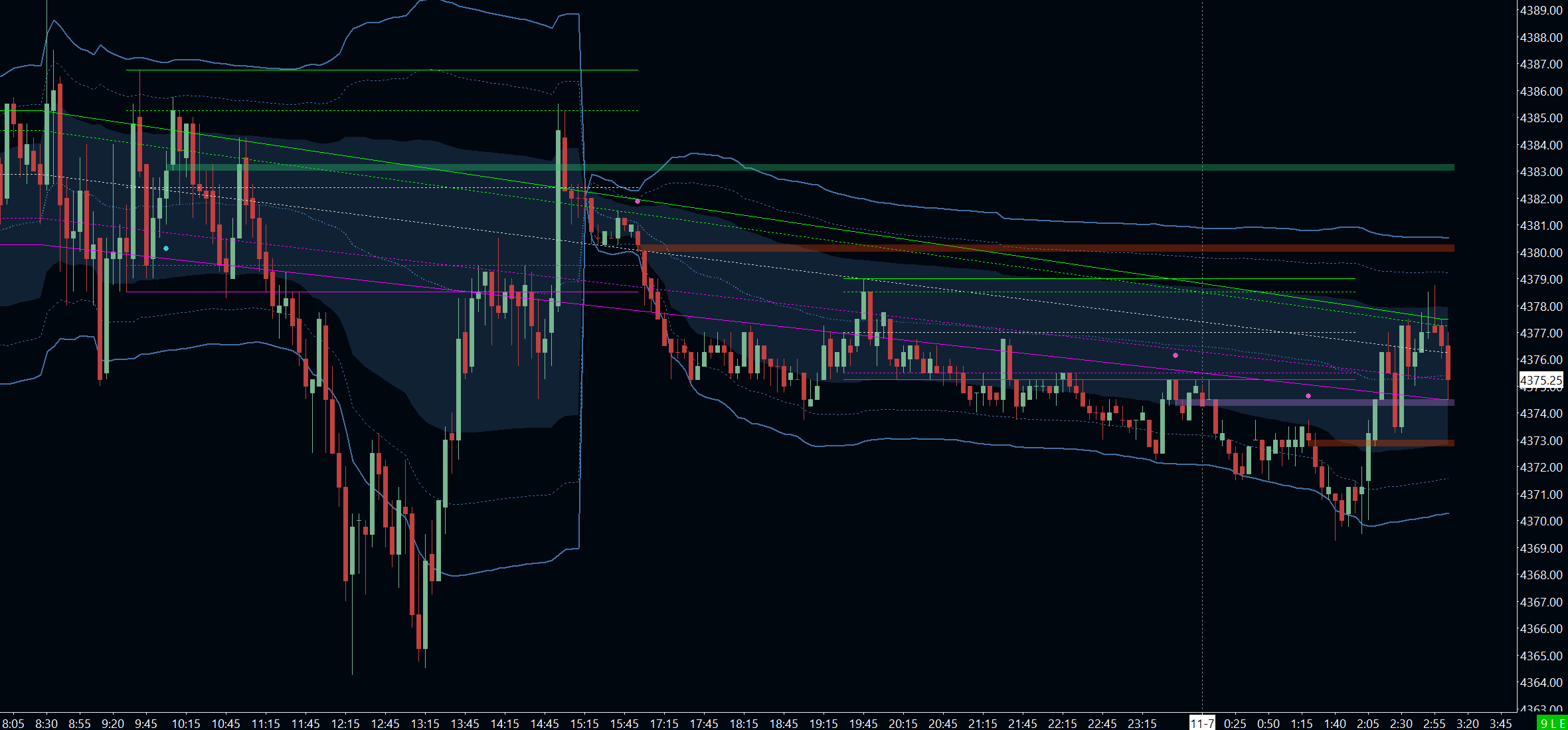This screenshot has width=1568, height=730.
Task: Click the 4365.00 price axis label
Action: pyautogui.click(x=1541, y=656)
